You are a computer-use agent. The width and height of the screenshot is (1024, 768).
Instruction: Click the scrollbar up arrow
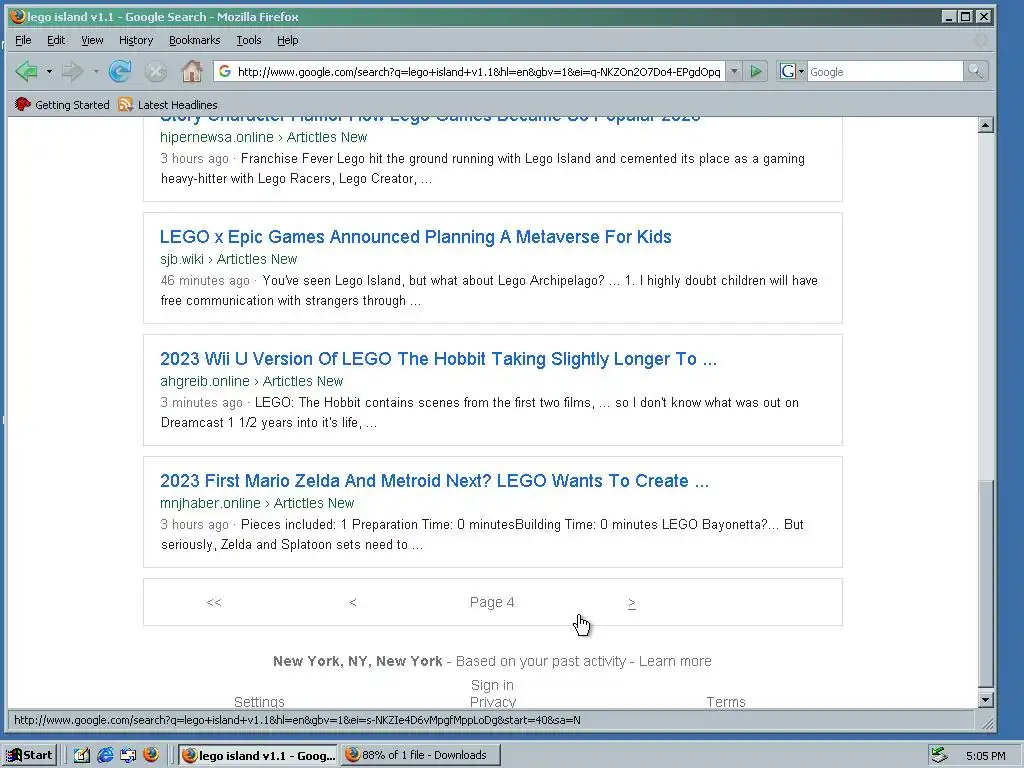click(x=986, y=125)
